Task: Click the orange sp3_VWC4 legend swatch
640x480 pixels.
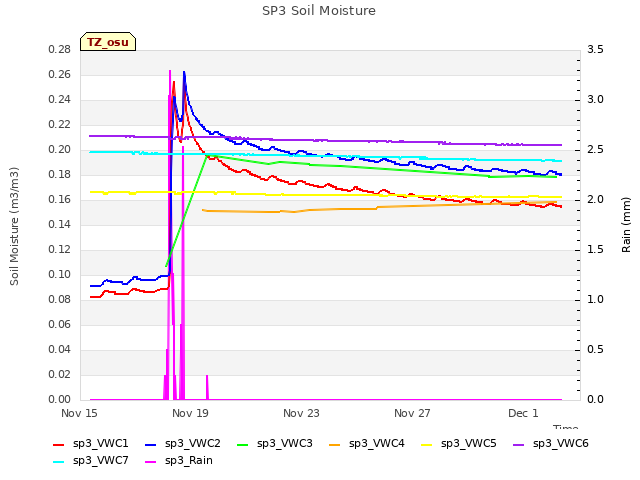Action: coord(335,444)
